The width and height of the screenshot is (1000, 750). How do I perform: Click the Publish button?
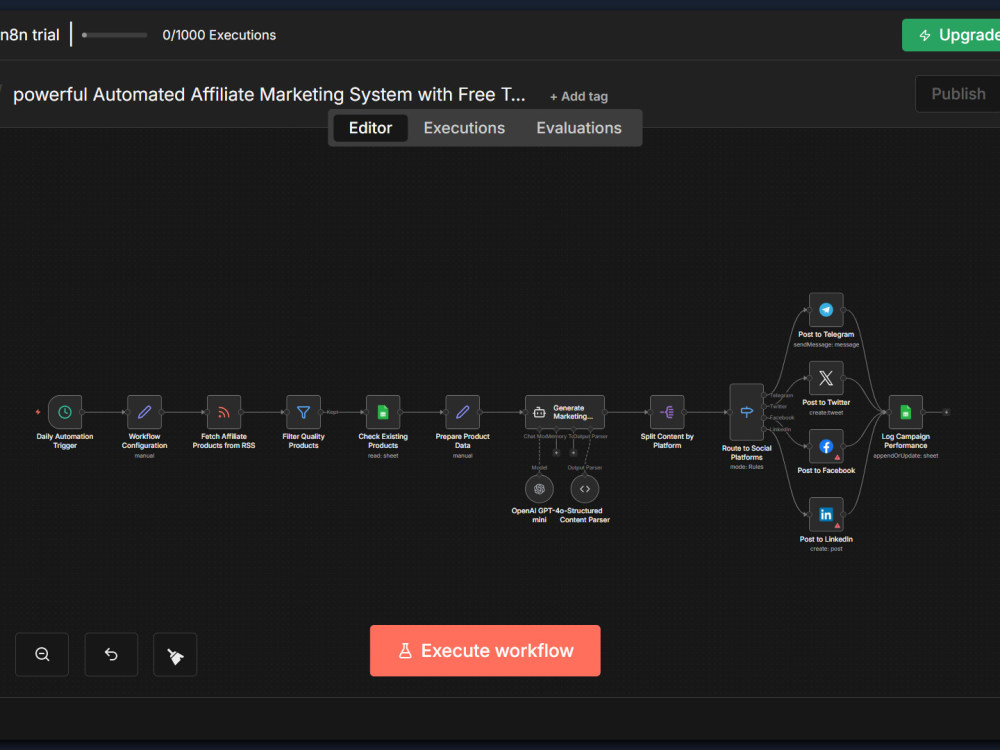(958, 94)
